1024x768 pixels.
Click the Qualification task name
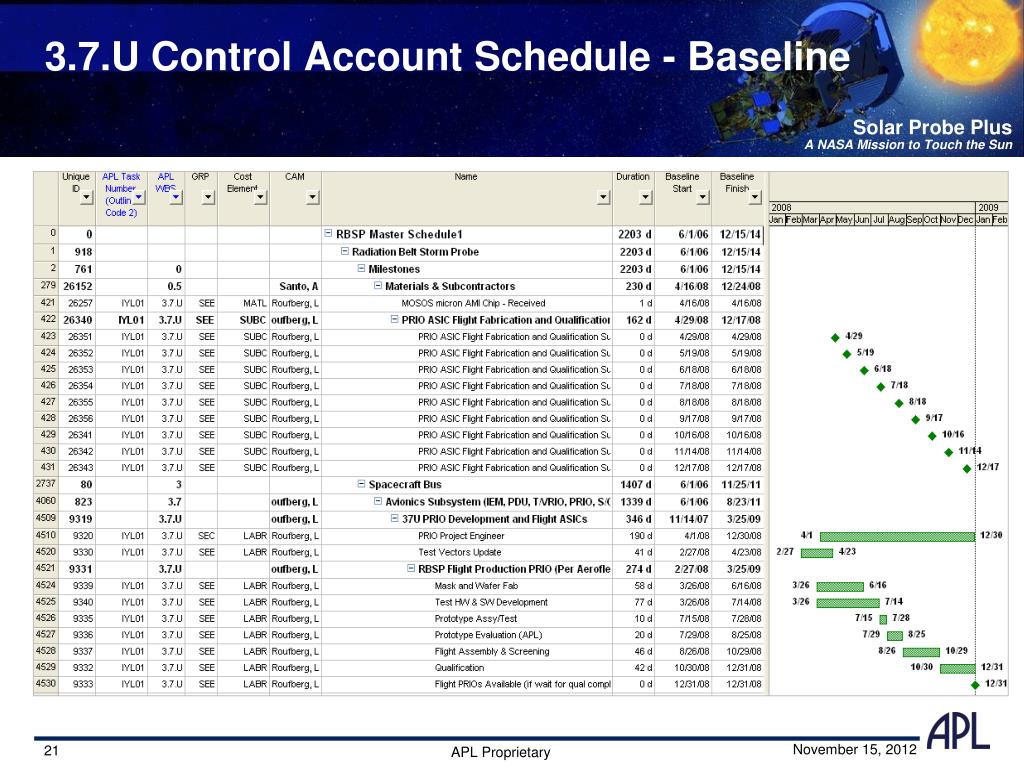[459, 667]
